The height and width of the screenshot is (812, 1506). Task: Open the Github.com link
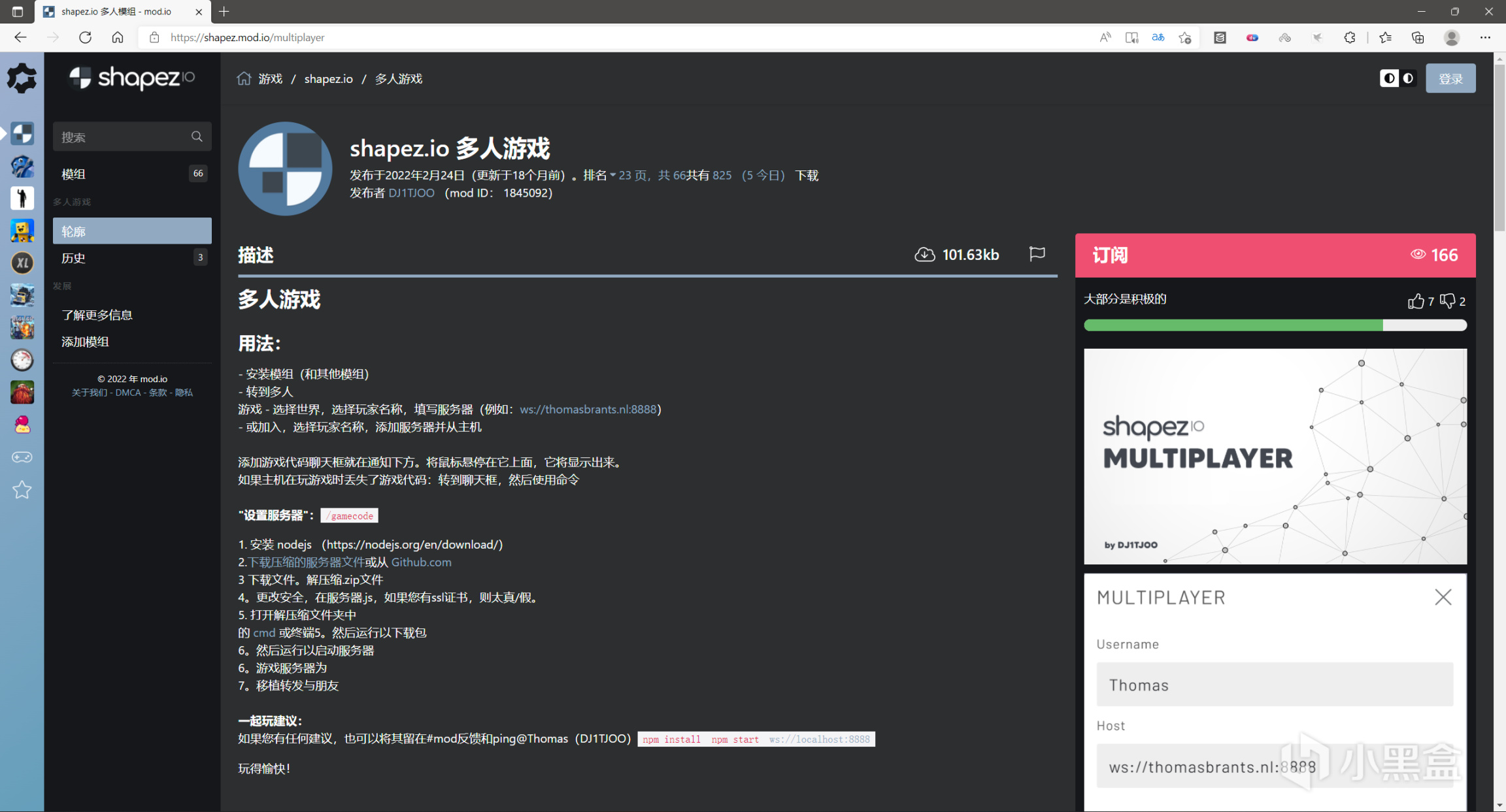(421, 562)
